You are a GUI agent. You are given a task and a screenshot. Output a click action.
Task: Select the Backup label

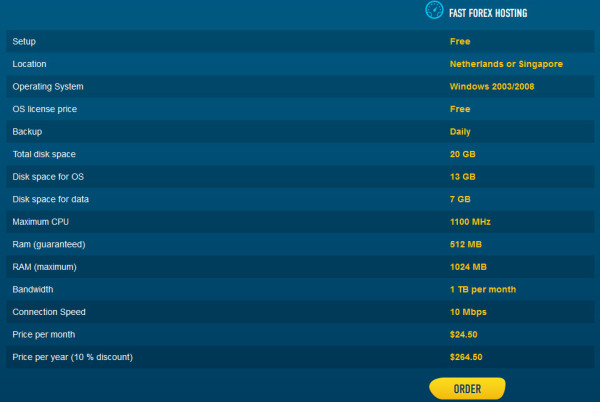[27, 132]
